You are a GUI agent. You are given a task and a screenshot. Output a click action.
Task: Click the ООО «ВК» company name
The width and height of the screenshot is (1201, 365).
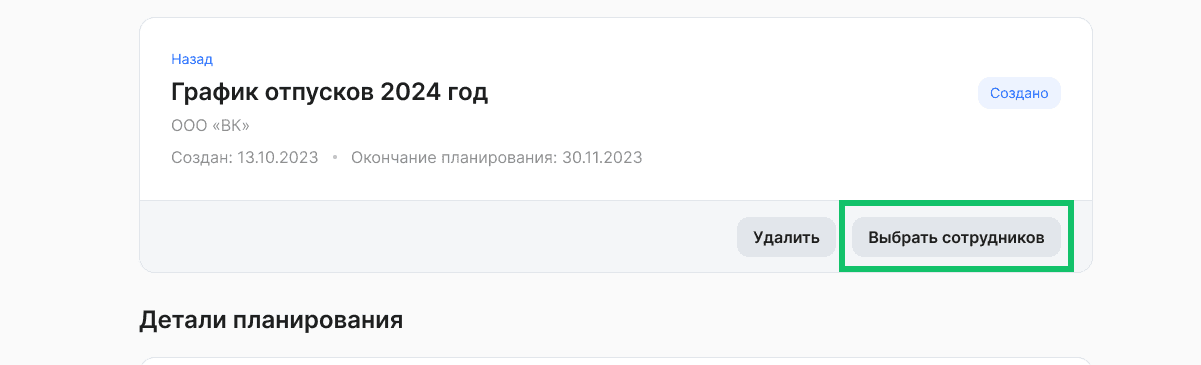[210, 125]
